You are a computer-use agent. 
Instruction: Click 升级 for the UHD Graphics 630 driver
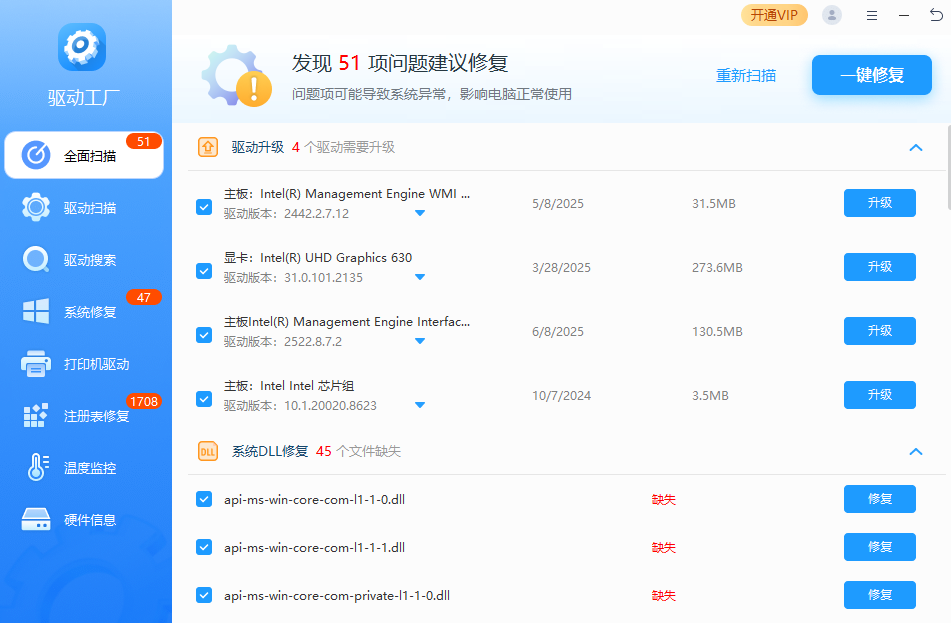point(879,267)
